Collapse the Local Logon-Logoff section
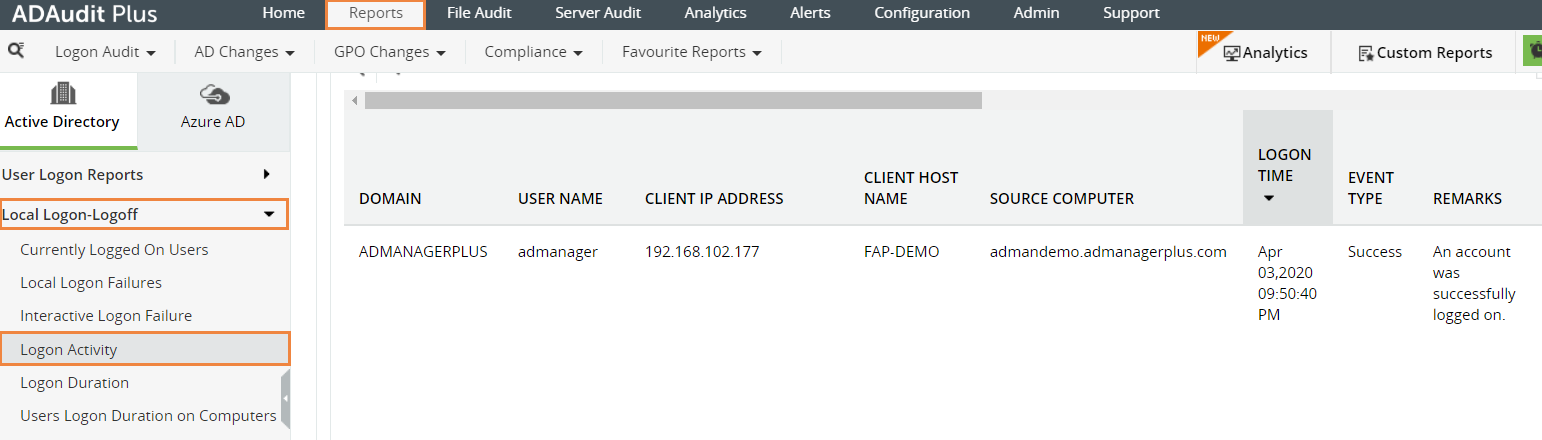This screenshot has height=440, width=1542. coord(267,214)
